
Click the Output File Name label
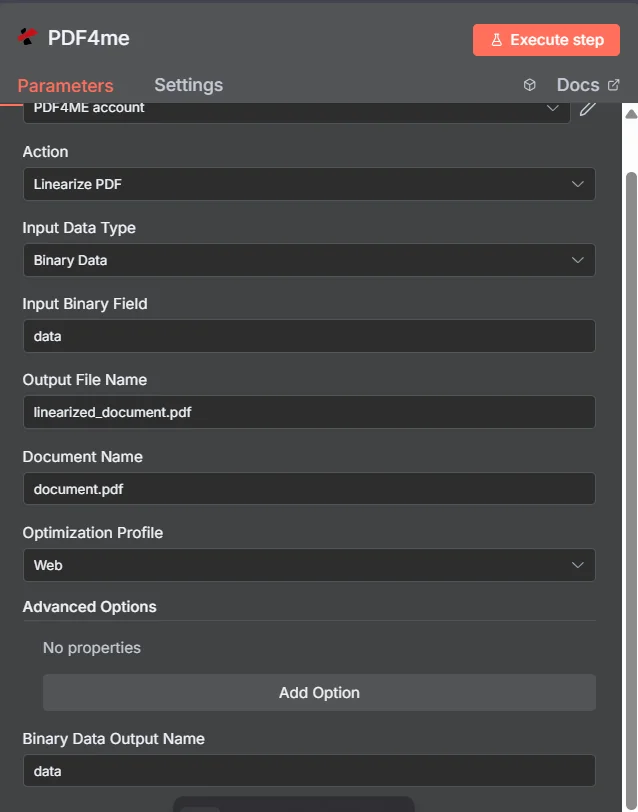point(85,380)
